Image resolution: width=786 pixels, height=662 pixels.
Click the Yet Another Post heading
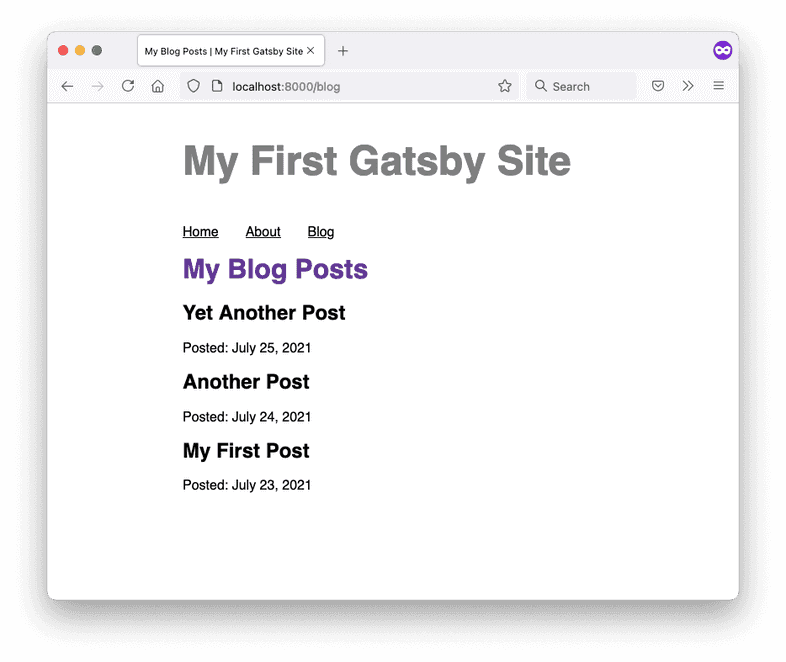[x=264, y=313]
